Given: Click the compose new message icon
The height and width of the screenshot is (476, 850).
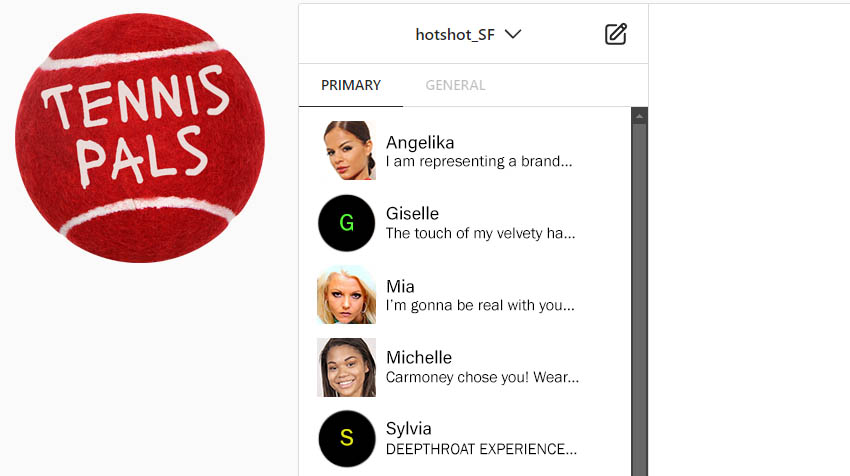Looking at the screenshot, I should 615,34.
